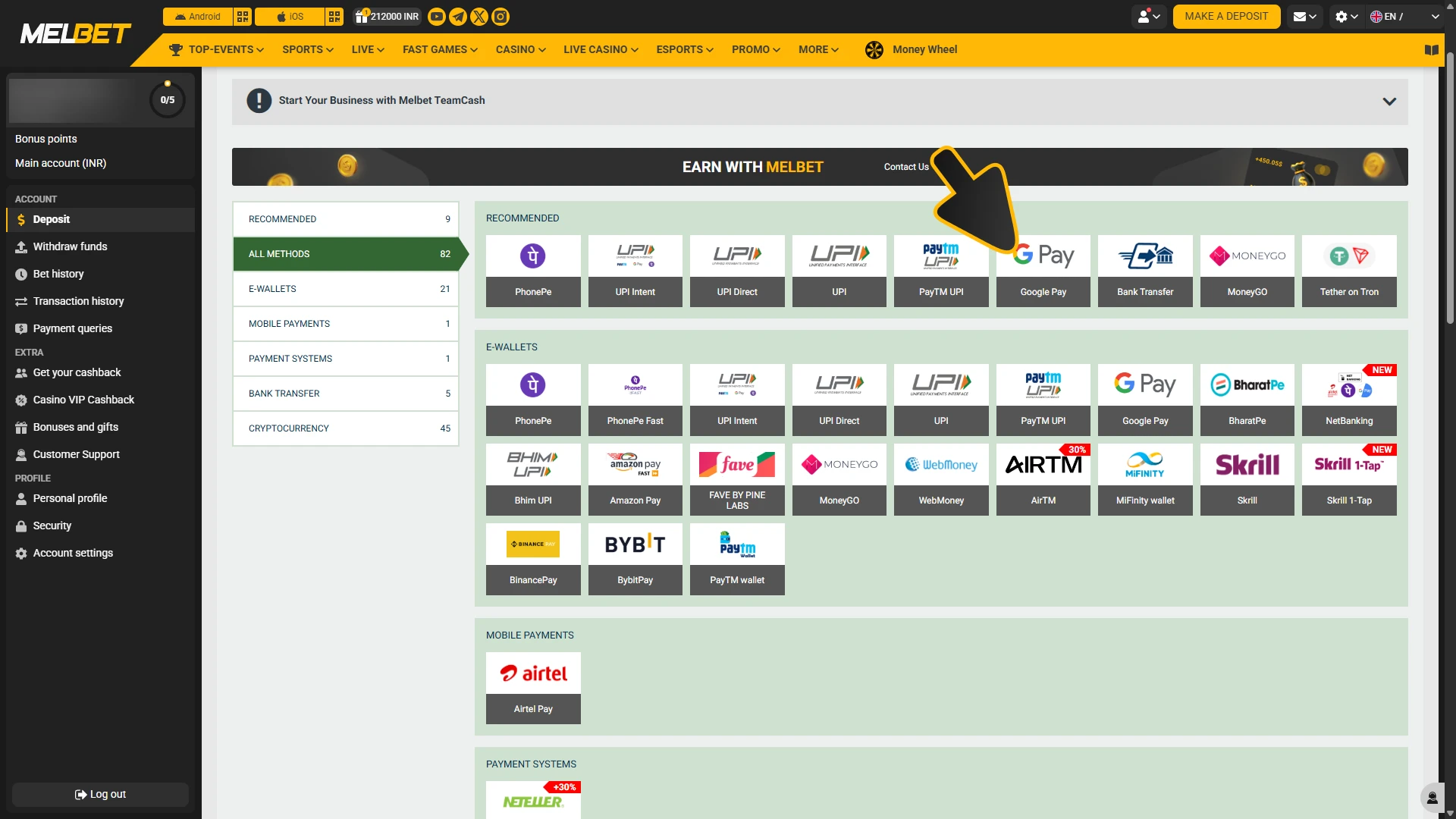Expand the SPORTS menu
1456x819 pixels.
pos(308,50)
